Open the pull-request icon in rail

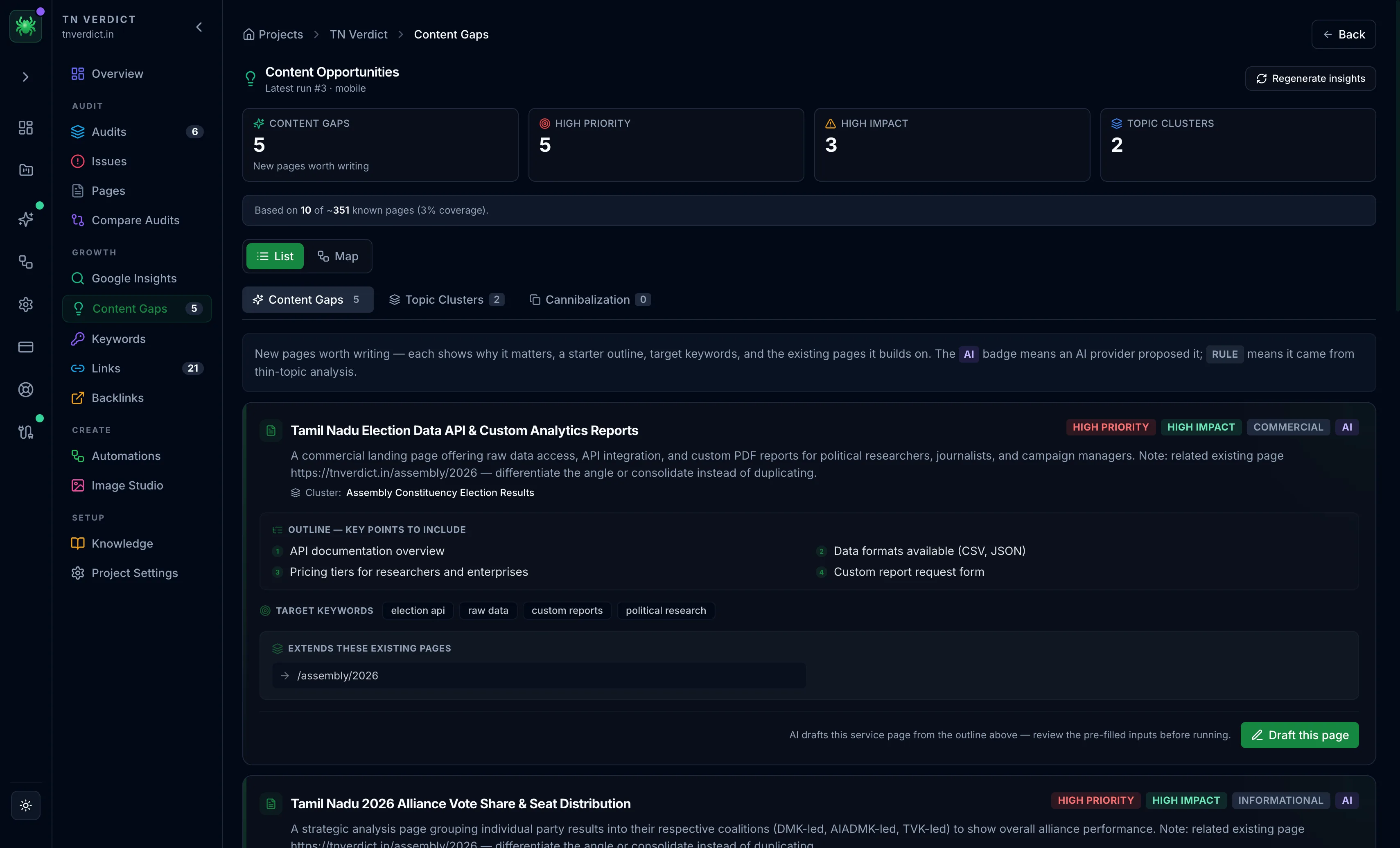pos(25,432)
